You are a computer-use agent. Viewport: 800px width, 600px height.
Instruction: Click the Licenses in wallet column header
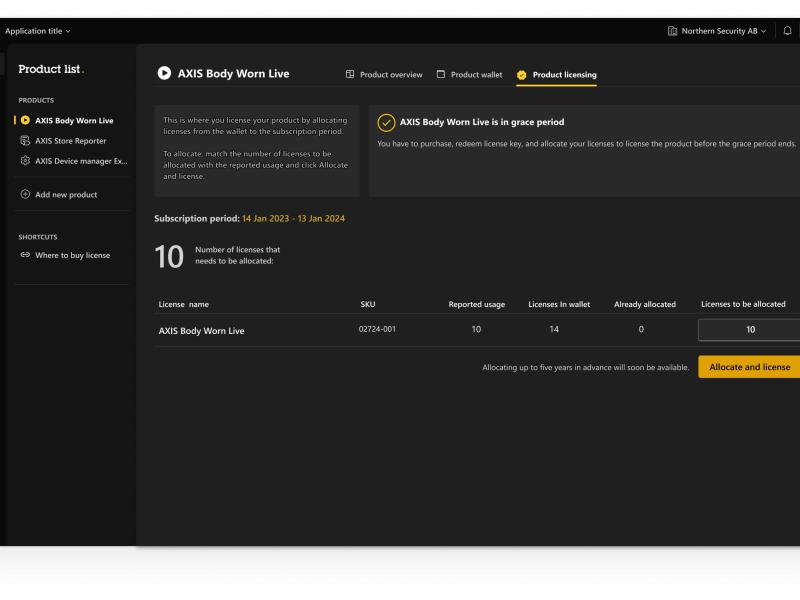click(x=559, y=304)
